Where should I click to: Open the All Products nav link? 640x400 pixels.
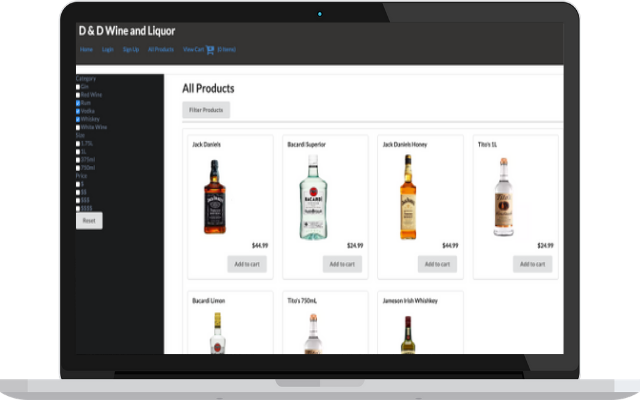(161, 49)
